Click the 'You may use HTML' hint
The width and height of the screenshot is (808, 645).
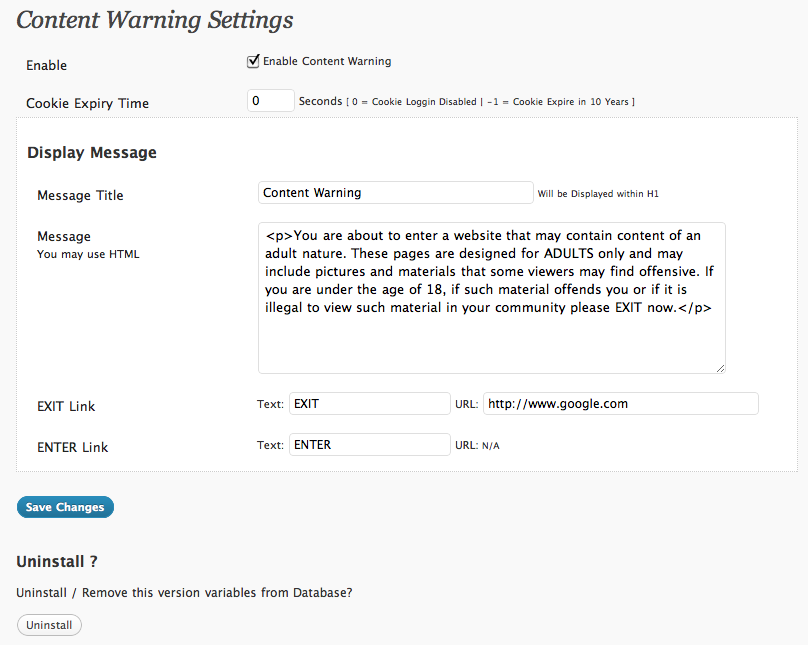(88, 254)
